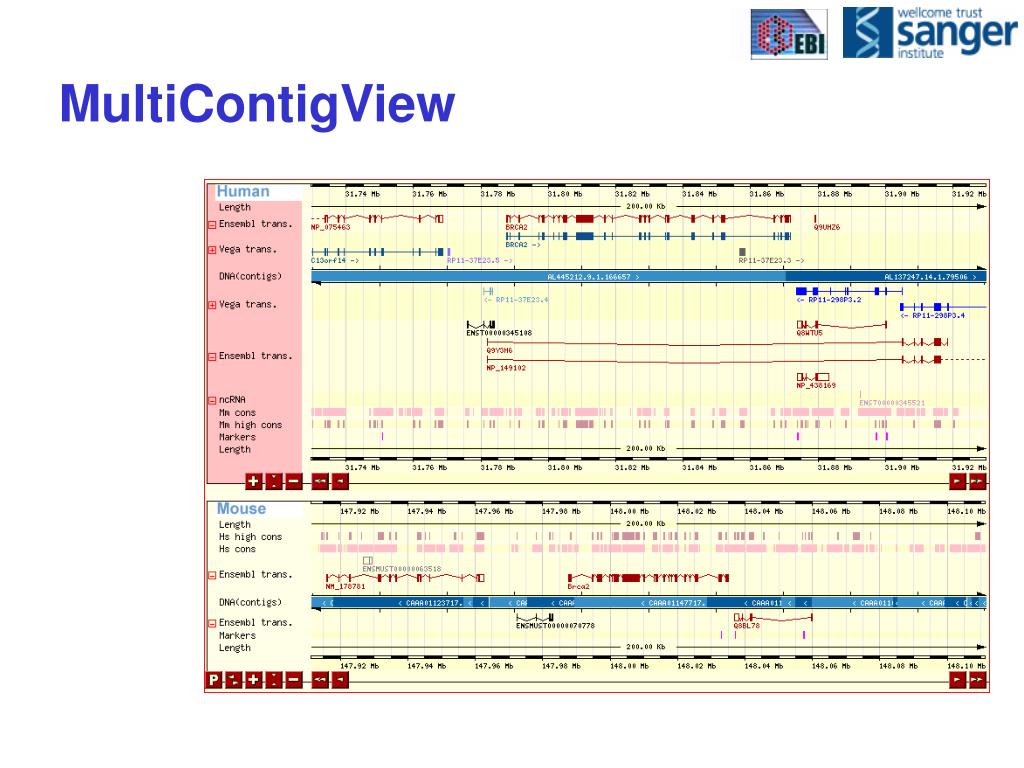Collapse the ncRNA track
The height and width of the screenshot is (768, 1024).
click(212, 400)
